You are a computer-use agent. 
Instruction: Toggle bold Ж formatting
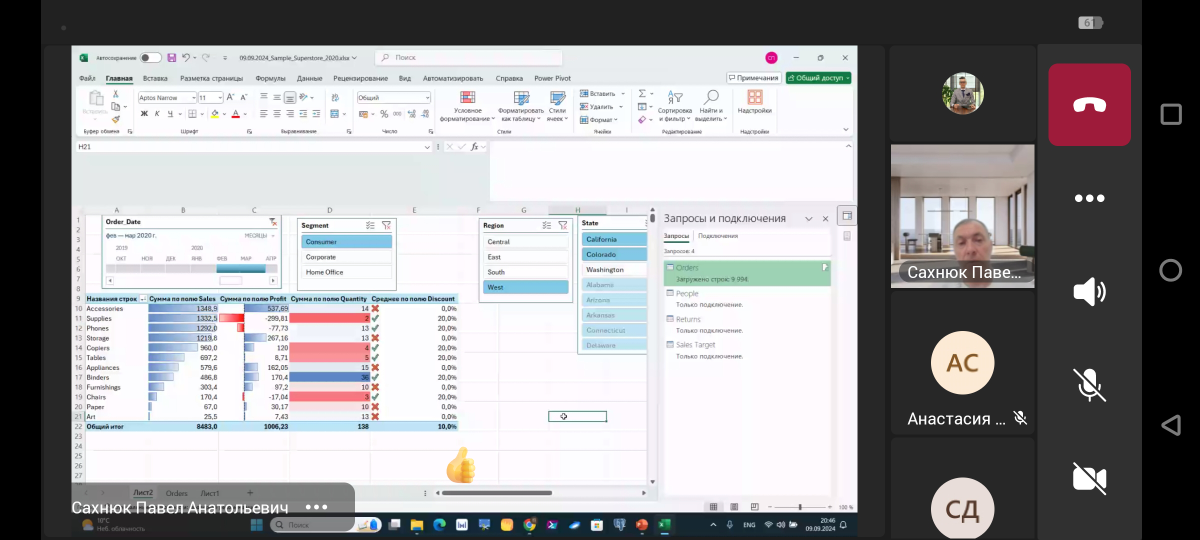click(x=144, y=114)
